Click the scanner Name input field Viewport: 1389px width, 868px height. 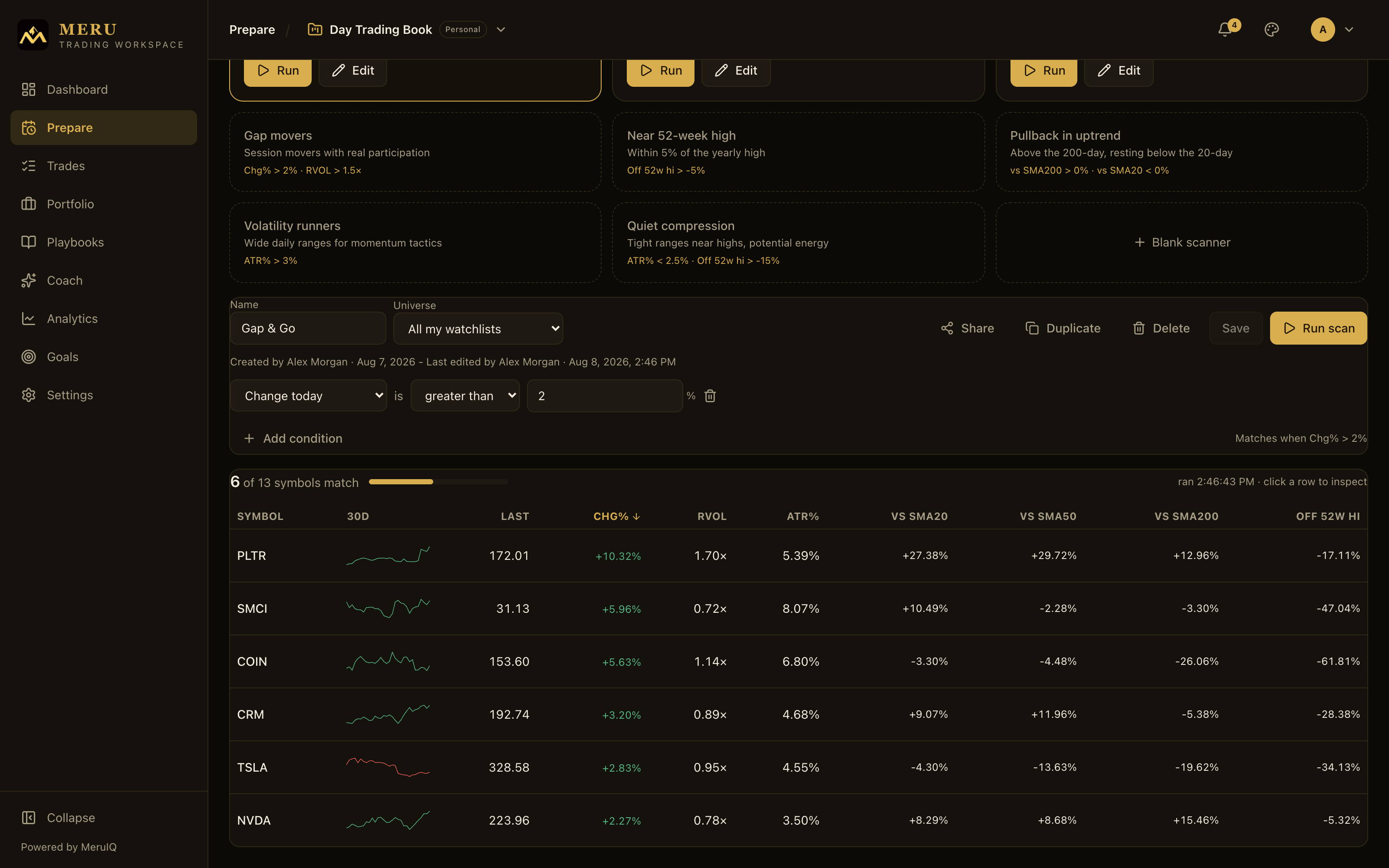coord(308,329)
